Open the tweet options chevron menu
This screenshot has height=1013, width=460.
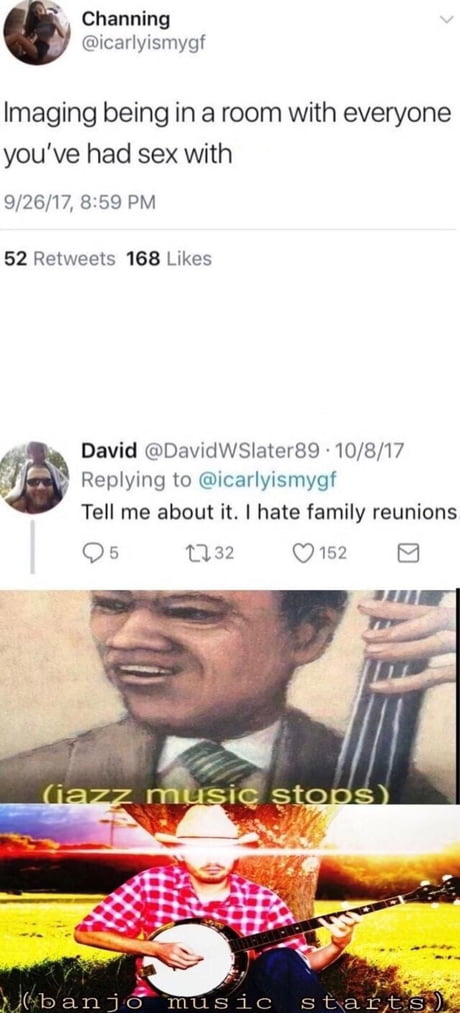click(446, 20)
